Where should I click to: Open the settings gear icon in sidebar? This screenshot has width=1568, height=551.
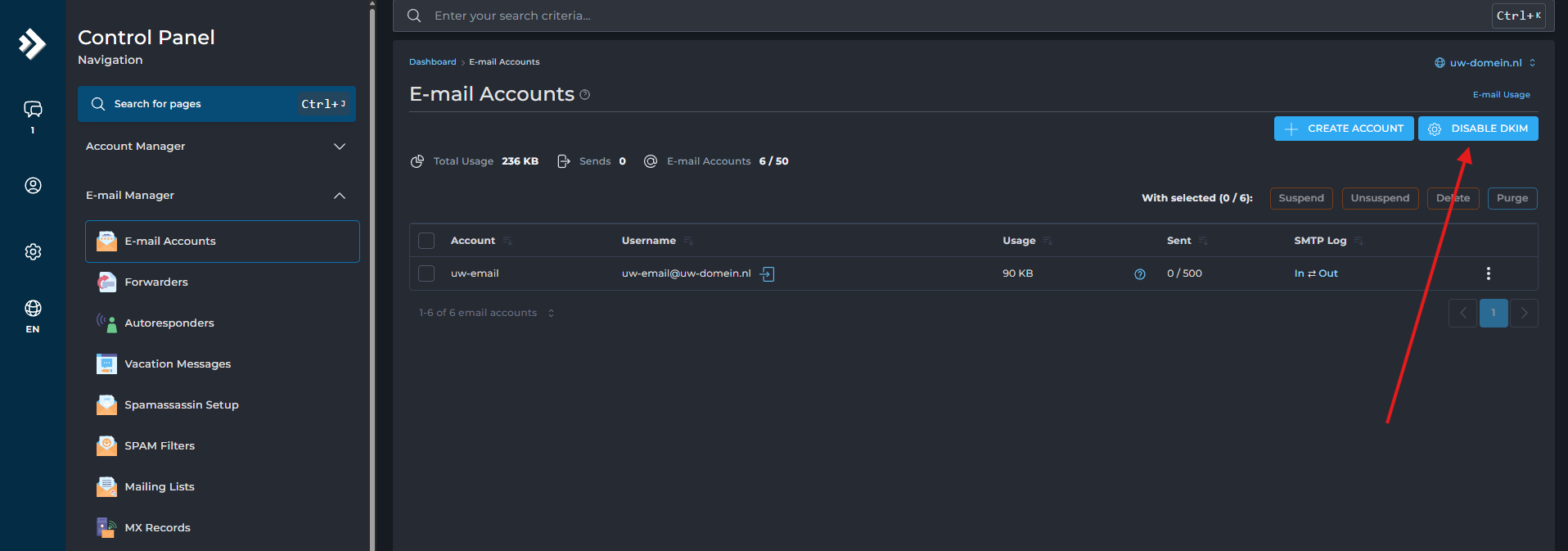click(33, 251)
